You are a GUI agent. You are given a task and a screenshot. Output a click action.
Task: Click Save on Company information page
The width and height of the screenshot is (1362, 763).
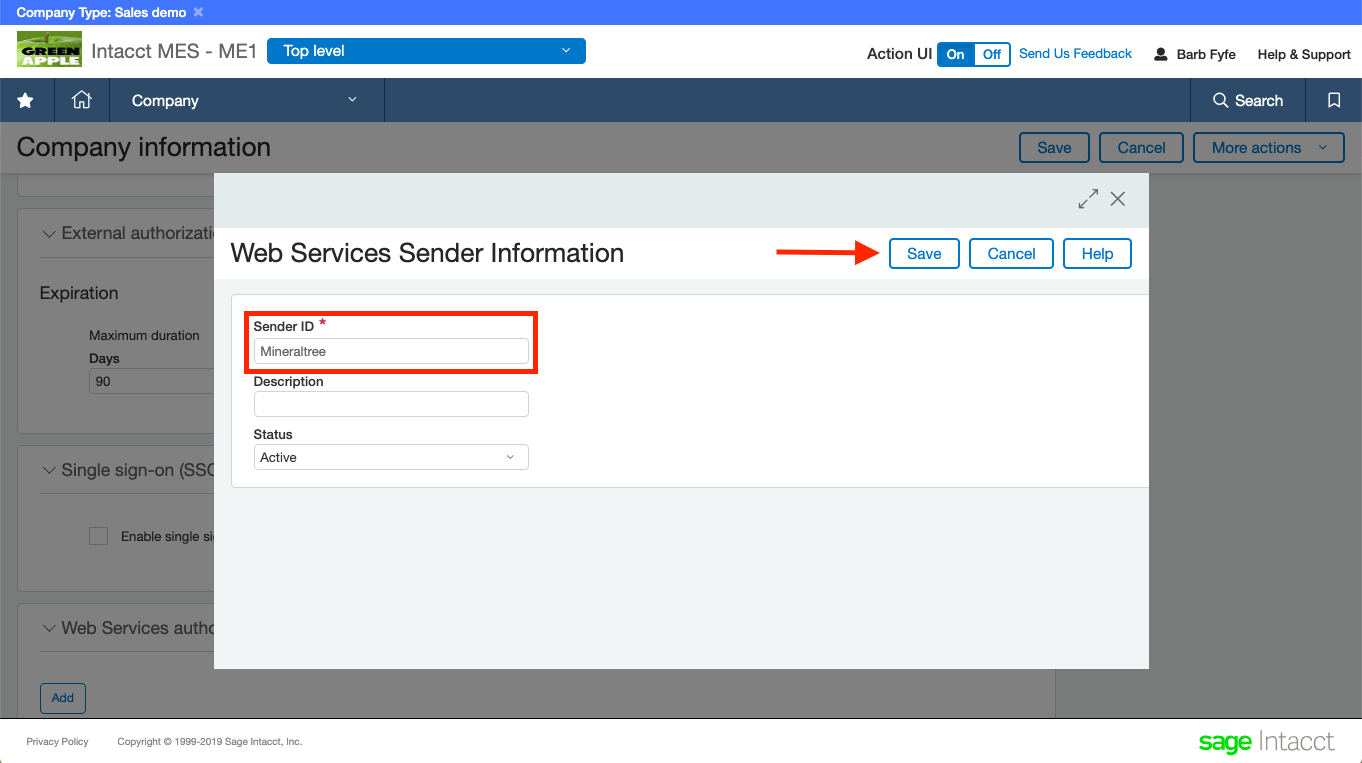point(1054,147)
